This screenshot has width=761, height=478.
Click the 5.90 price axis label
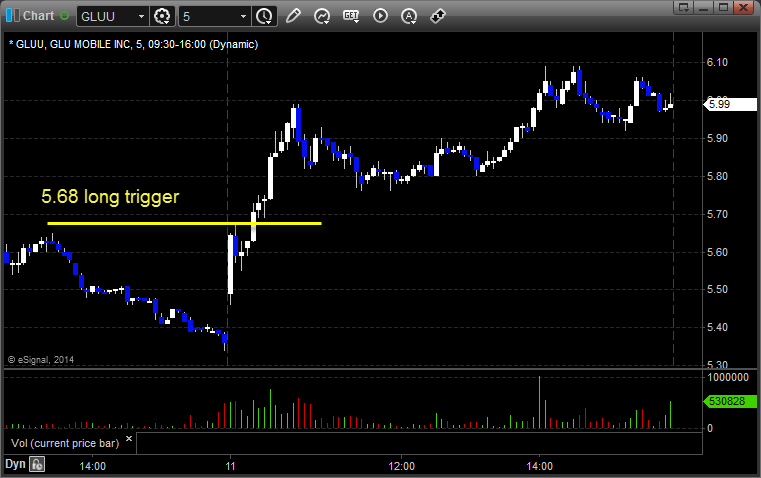717,138
